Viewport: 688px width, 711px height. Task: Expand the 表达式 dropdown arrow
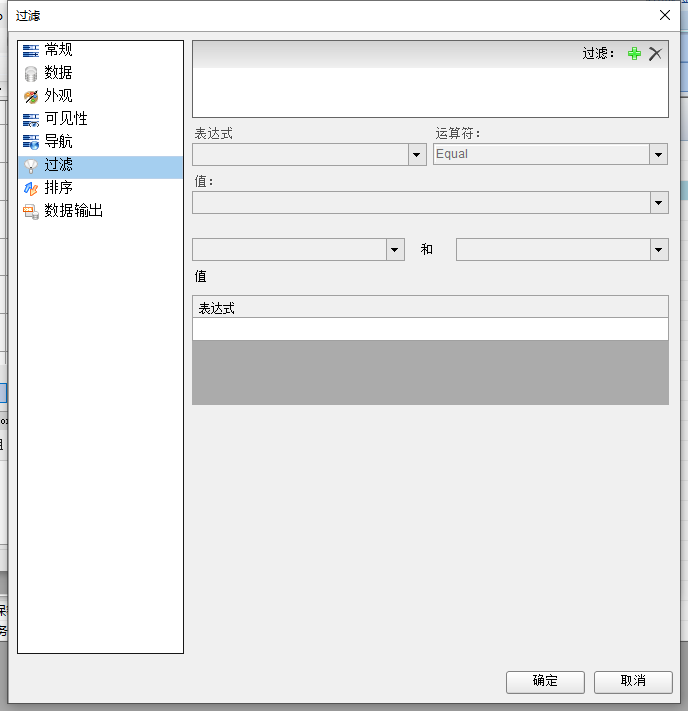pos(416,155)
